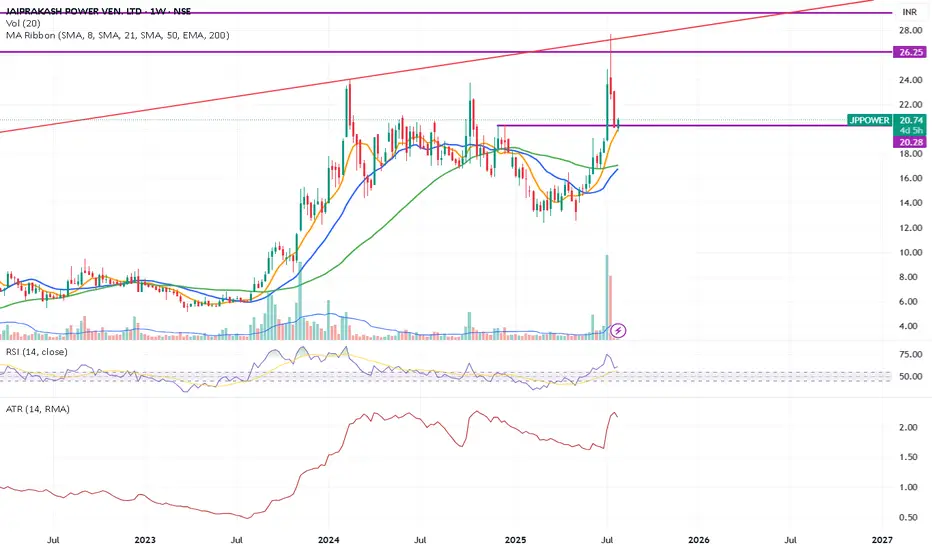Image resolution: width=932 pixels, height=550 pixels.
Task: Click the 2023 time axis label
Action: point(145,540)
